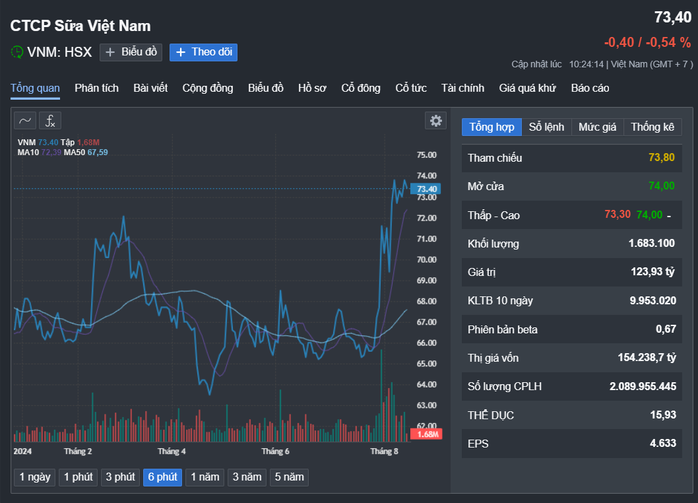This screenshot has height=503, width=698.
Task: Click Khối lượng value 1.683.100
Action: click(x=652, y=243)
